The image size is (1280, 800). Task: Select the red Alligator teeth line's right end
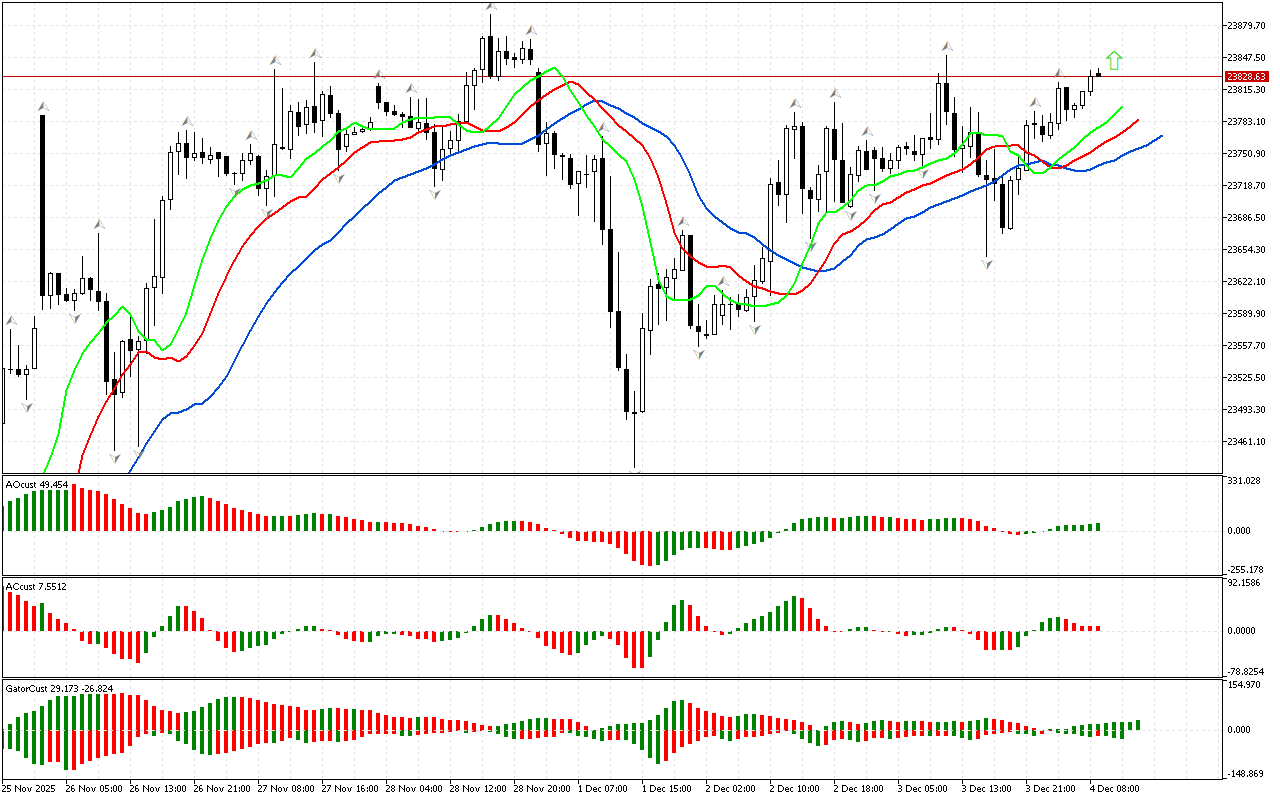pyautogui.click(x=1137, y=121)
